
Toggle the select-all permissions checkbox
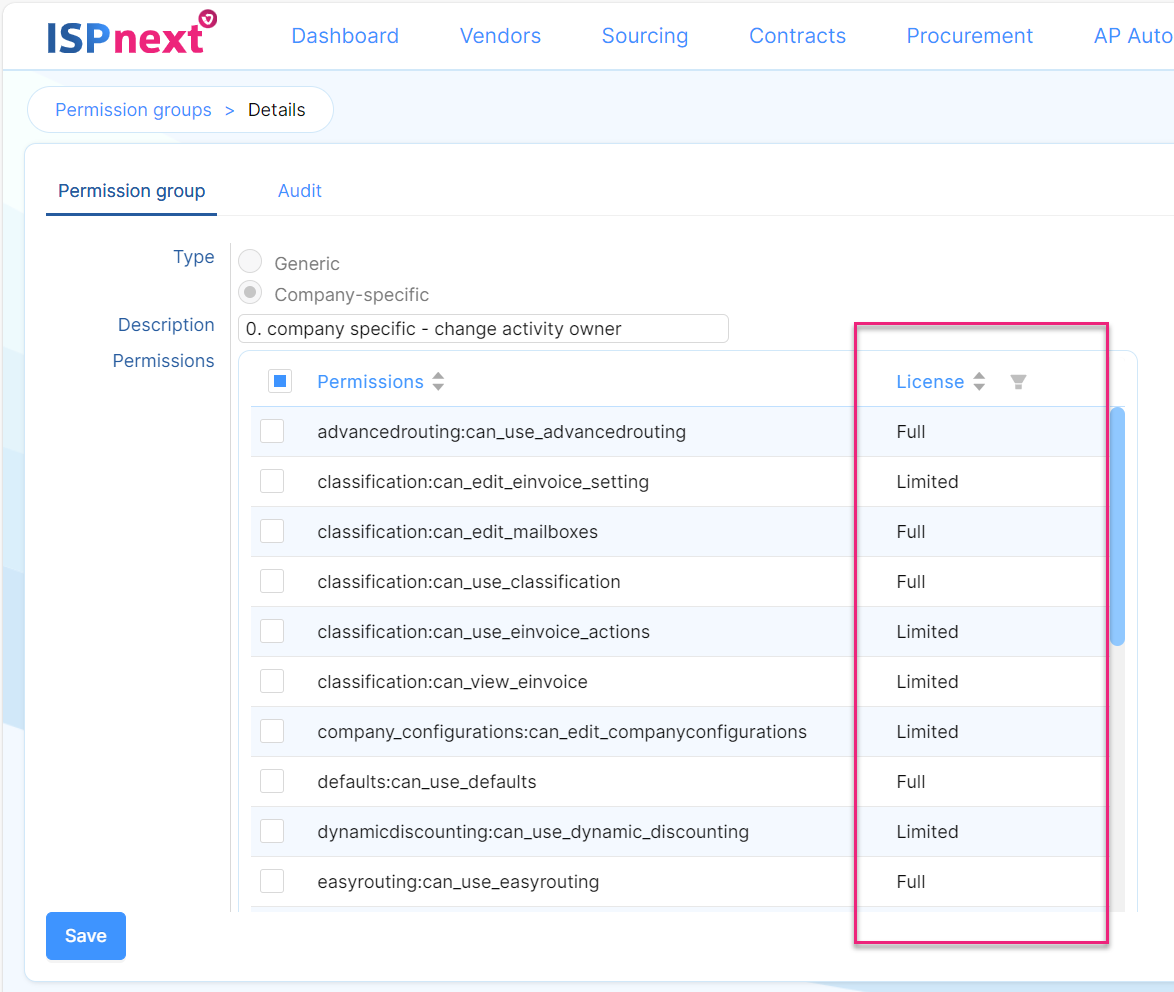(x=280, y=381)
